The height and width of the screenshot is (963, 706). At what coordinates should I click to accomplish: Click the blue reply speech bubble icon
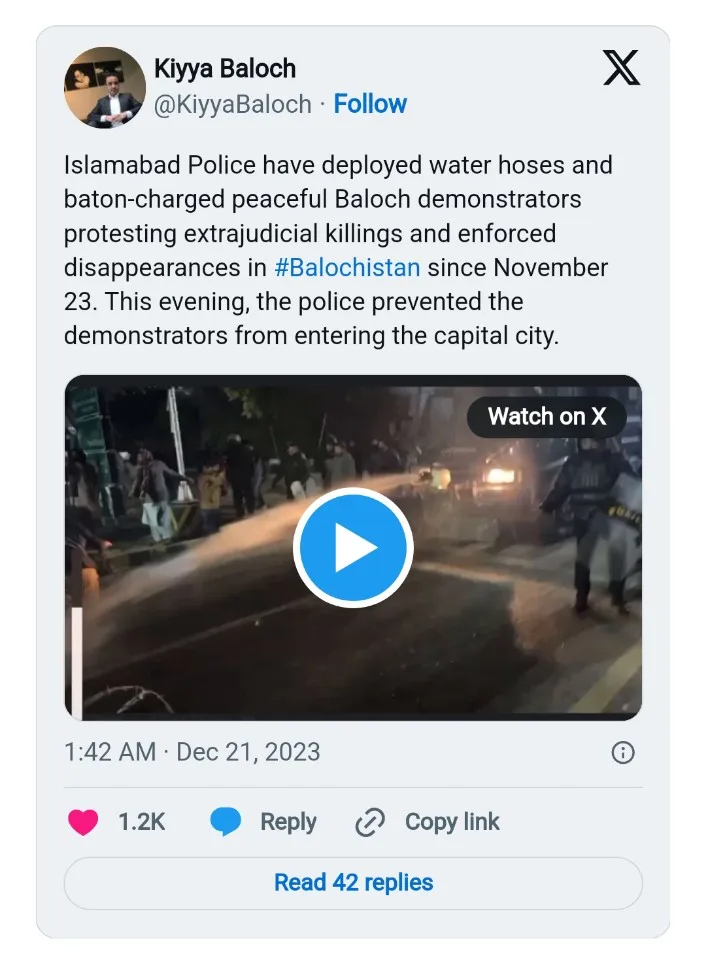point(226,822)
